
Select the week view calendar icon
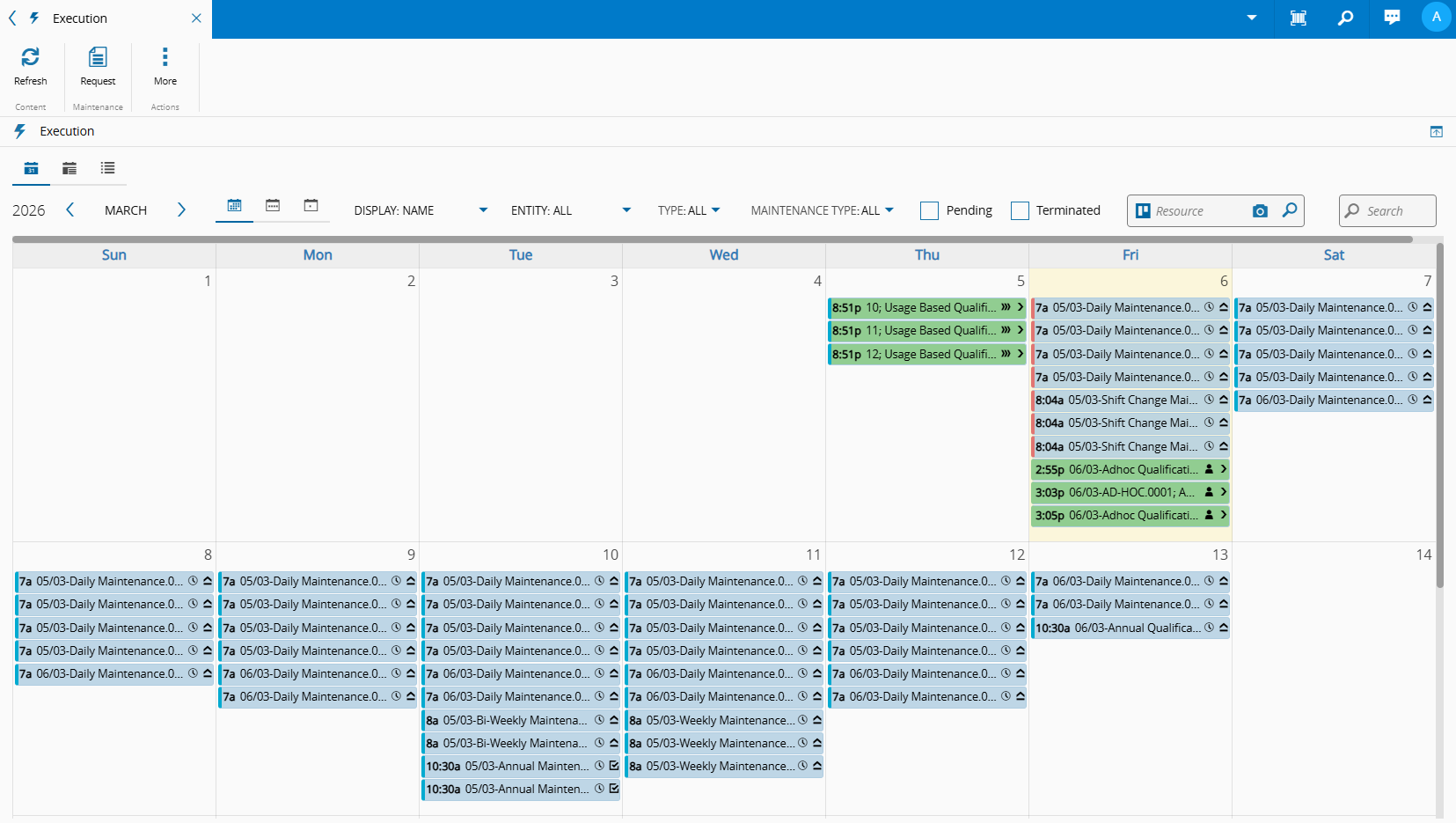tap(273, 205)
